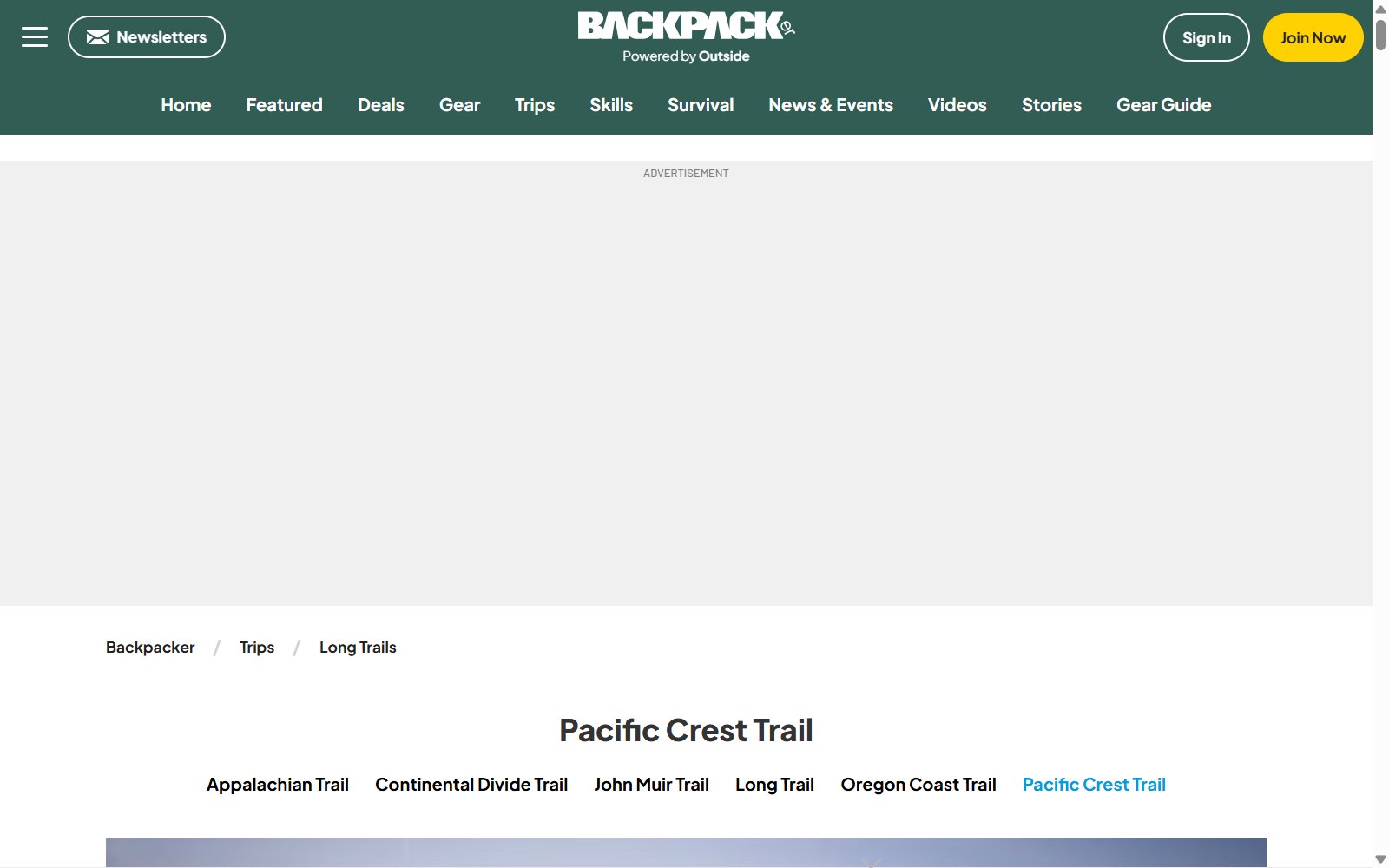Switch to Oregon Coast Trail tab

coord(918,785)
